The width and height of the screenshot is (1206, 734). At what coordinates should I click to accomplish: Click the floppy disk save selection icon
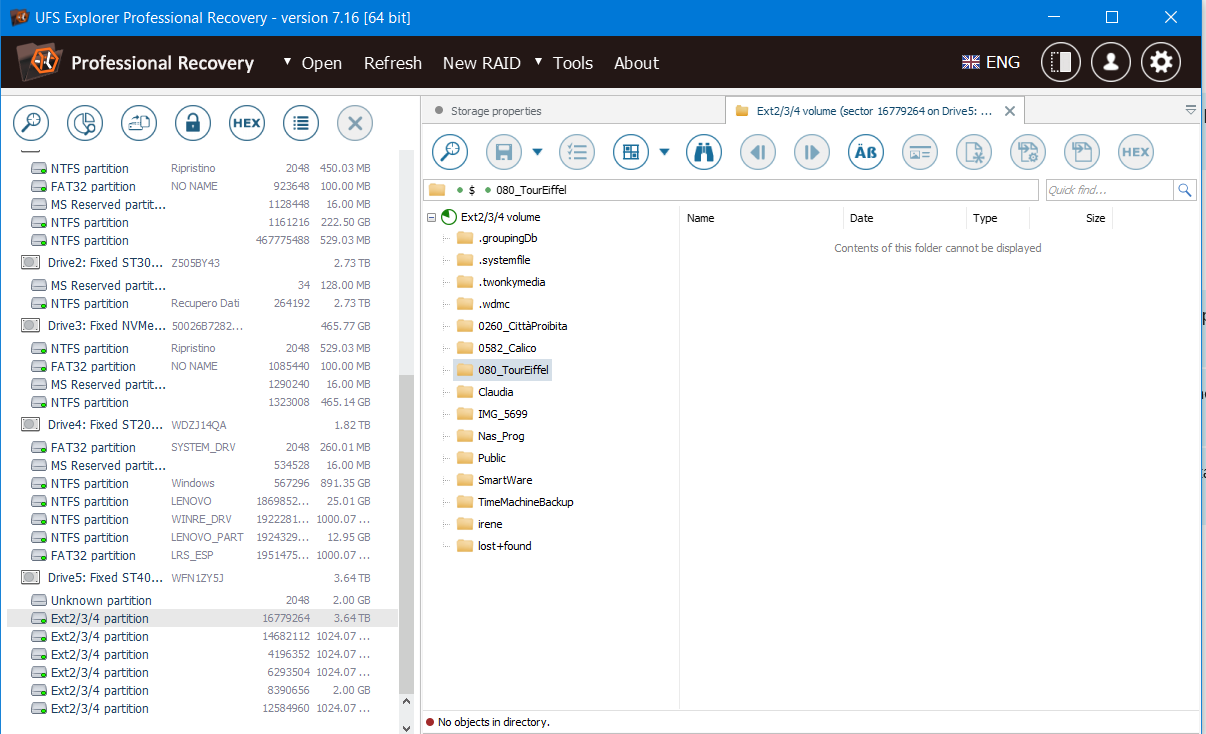coord(504,152)
